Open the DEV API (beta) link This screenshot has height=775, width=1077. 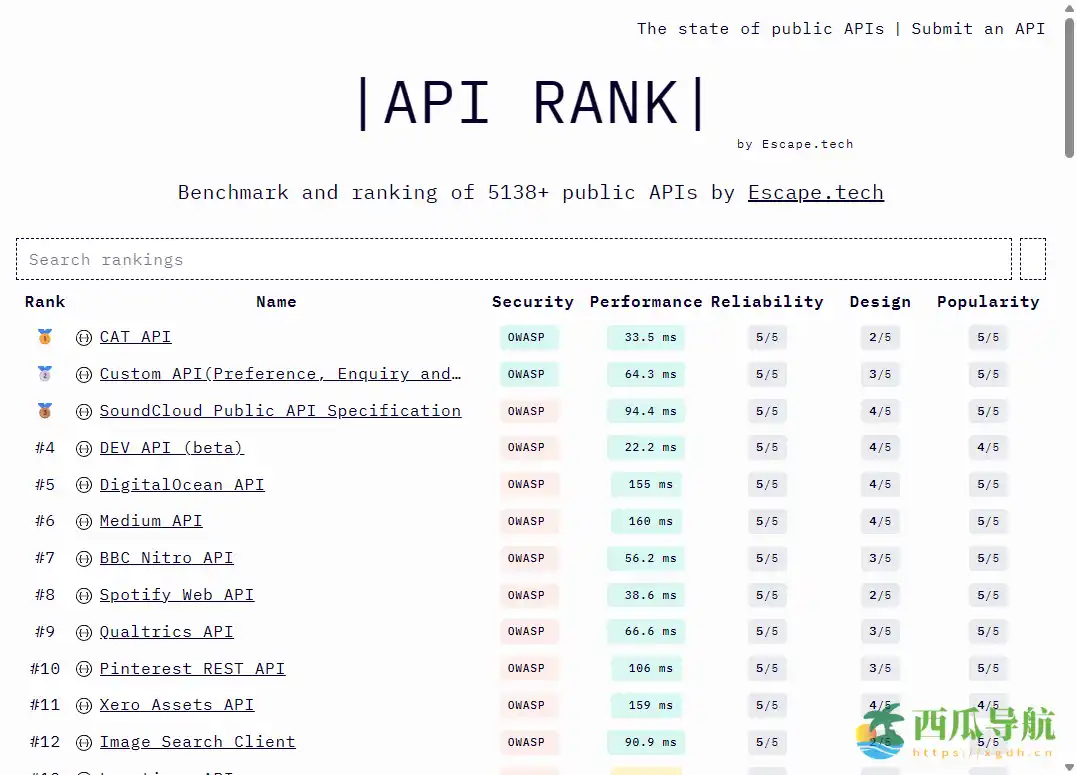tap(171, 448)
